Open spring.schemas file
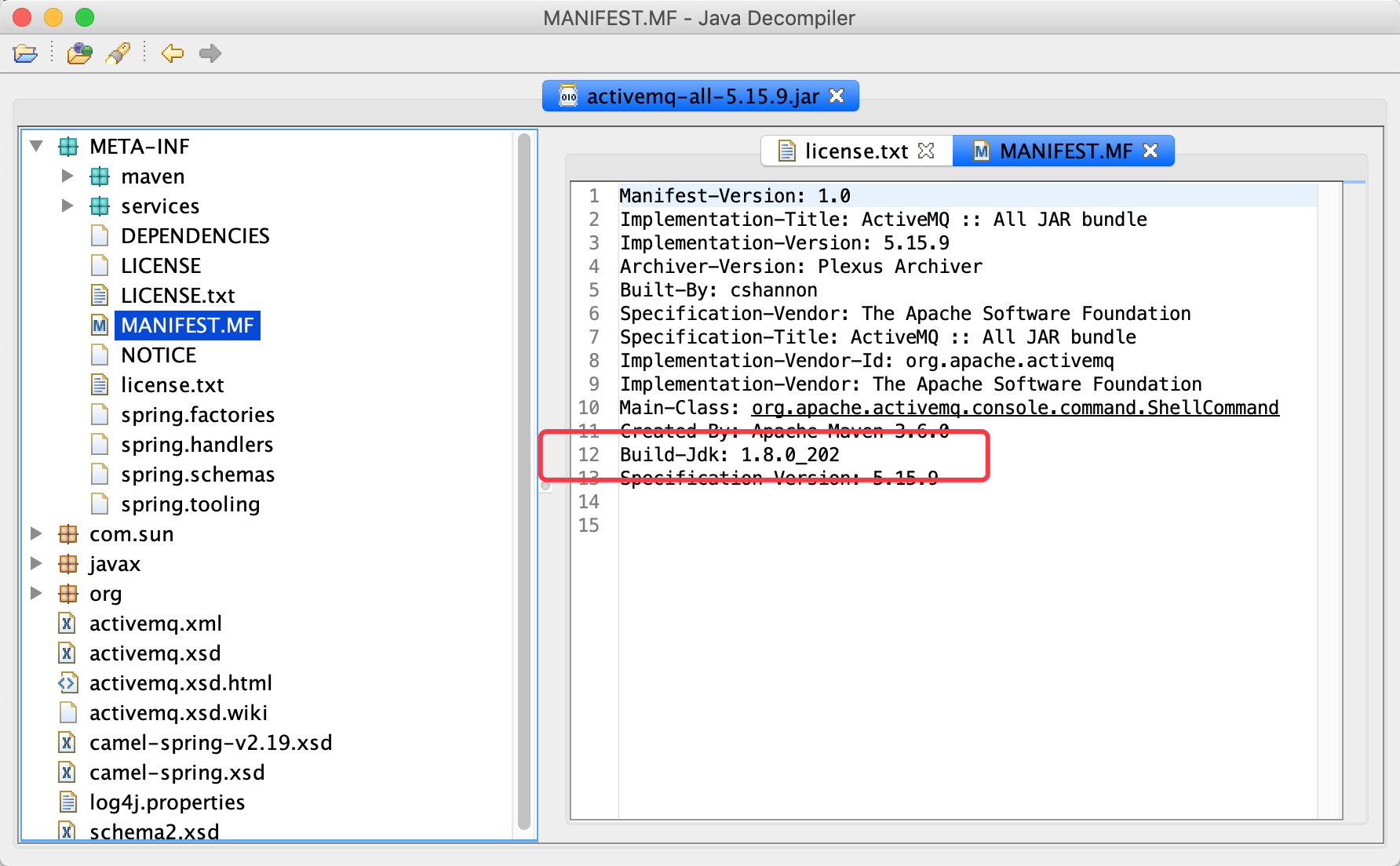Viewport: 1400px width, 866px height. (x=198, y=475)
